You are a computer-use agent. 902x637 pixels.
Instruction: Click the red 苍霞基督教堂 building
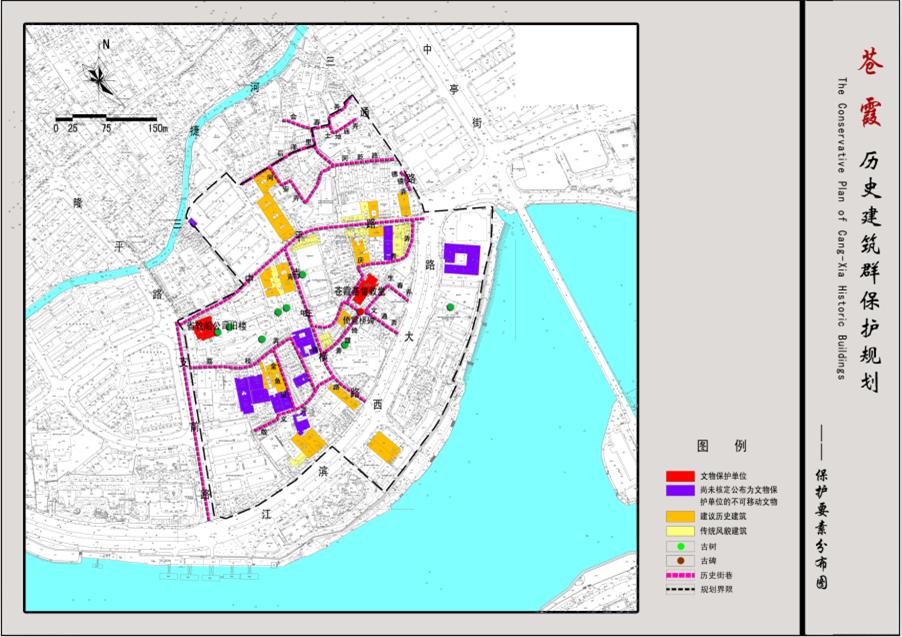[x=366, y=286]
